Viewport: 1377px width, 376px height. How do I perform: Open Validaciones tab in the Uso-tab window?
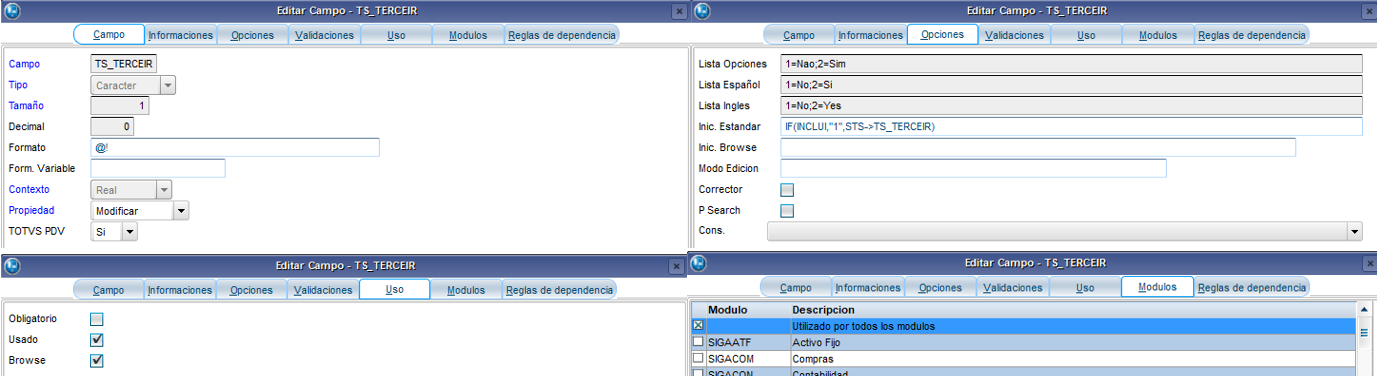(322, 290)
